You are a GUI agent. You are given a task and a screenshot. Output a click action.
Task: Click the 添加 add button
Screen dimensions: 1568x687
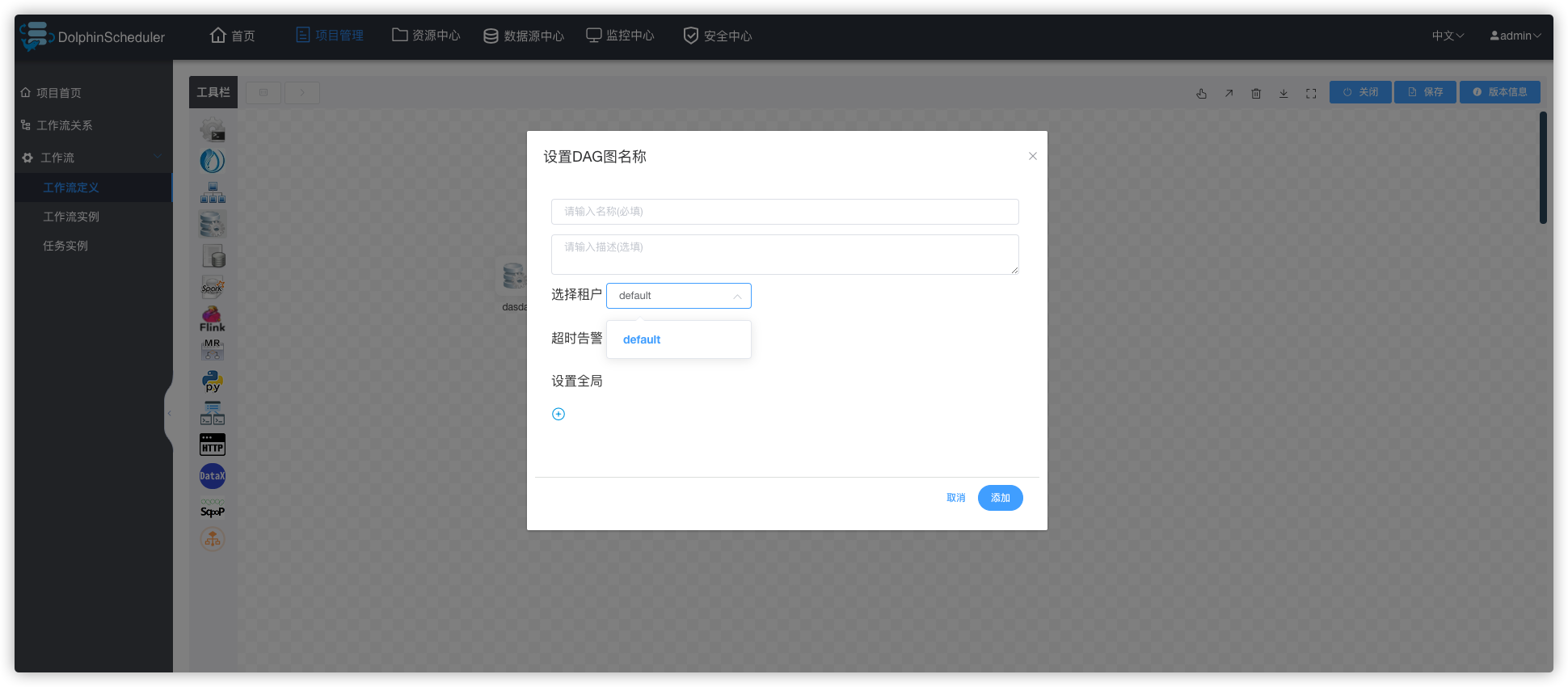tap(1001, 498)
